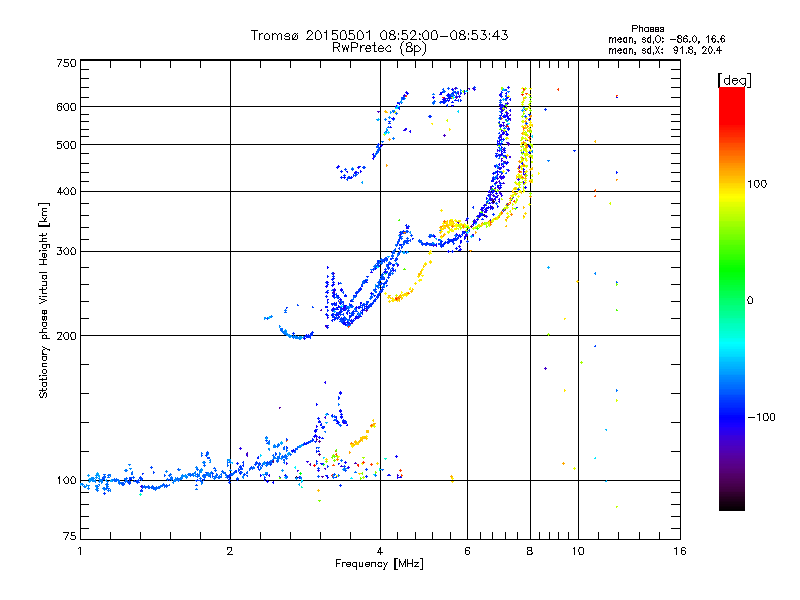Click the x-axis tick label '4'
Image resolution: width=800 pixels, height=600 pixels.
coord(380,551)
